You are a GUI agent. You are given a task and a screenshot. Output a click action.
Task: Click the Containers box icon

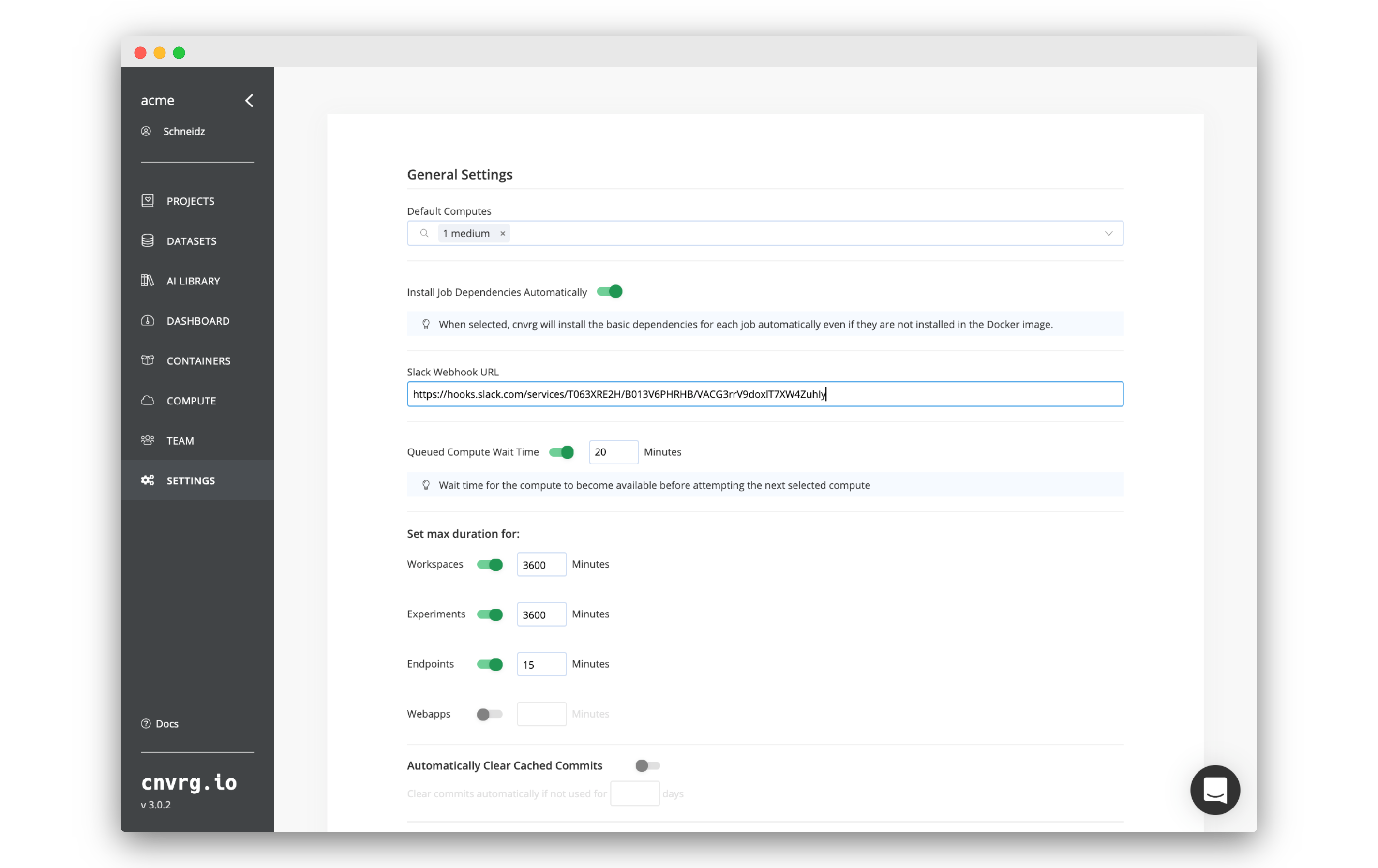(x=148, y=360)
